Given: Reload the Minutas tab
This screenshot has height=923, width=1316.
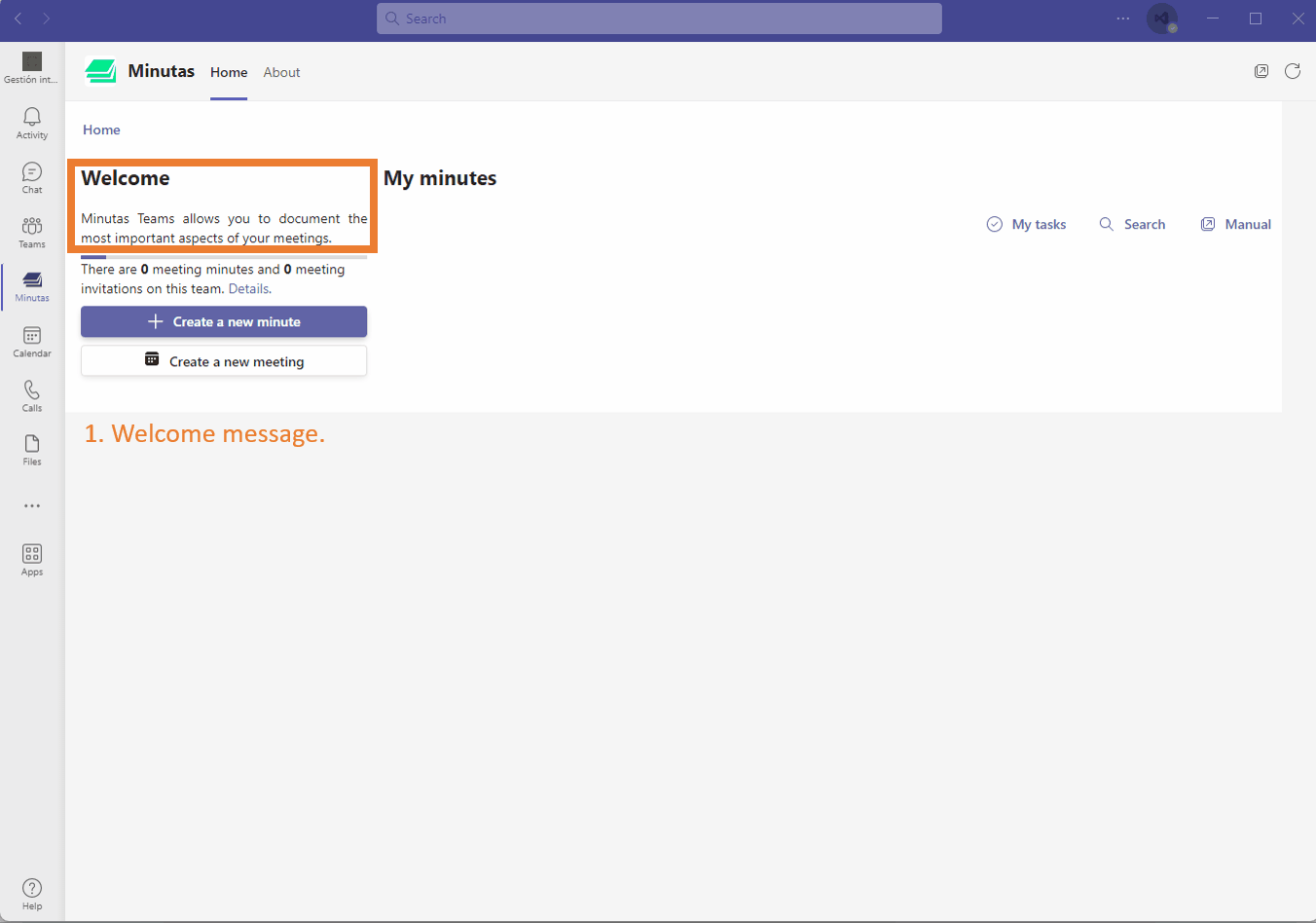Looking at the screenshot, I should coord(1293,71).
